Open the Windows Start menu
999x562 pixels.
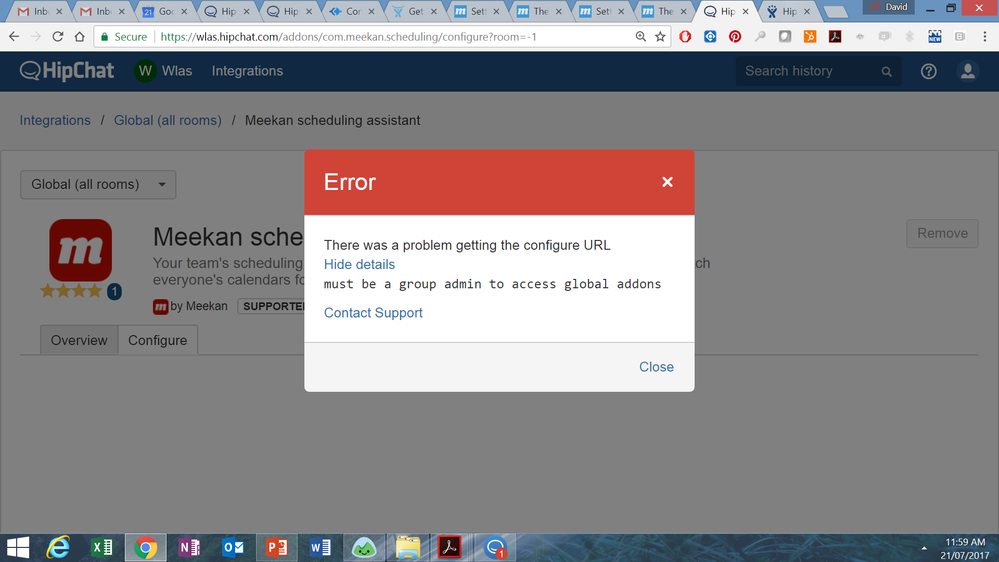point(18,548)
